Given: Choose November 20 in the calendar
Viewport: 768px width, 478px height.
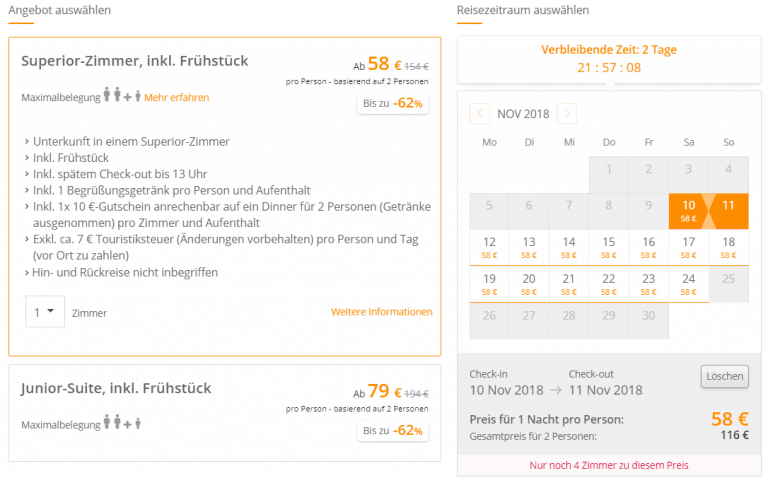Looking at the screenshot, I should [x=529, y=283].
